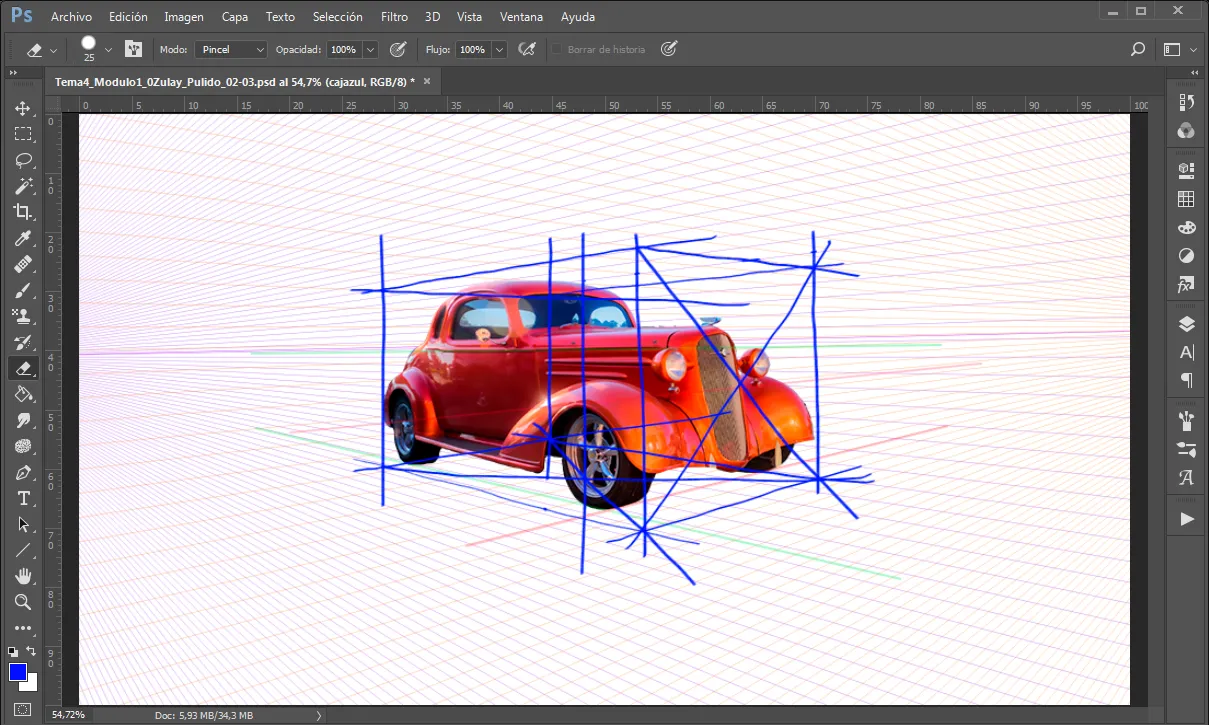Screen dimensions: 1209x725
Task: Open the Glyphs panel icon
Action: point(1187,477)
